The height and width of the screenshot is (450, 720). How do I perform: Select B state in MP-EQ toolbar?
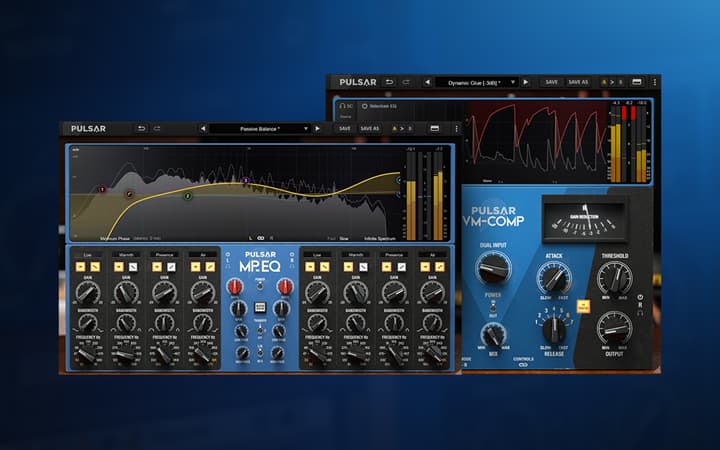[x=410, y=129]
